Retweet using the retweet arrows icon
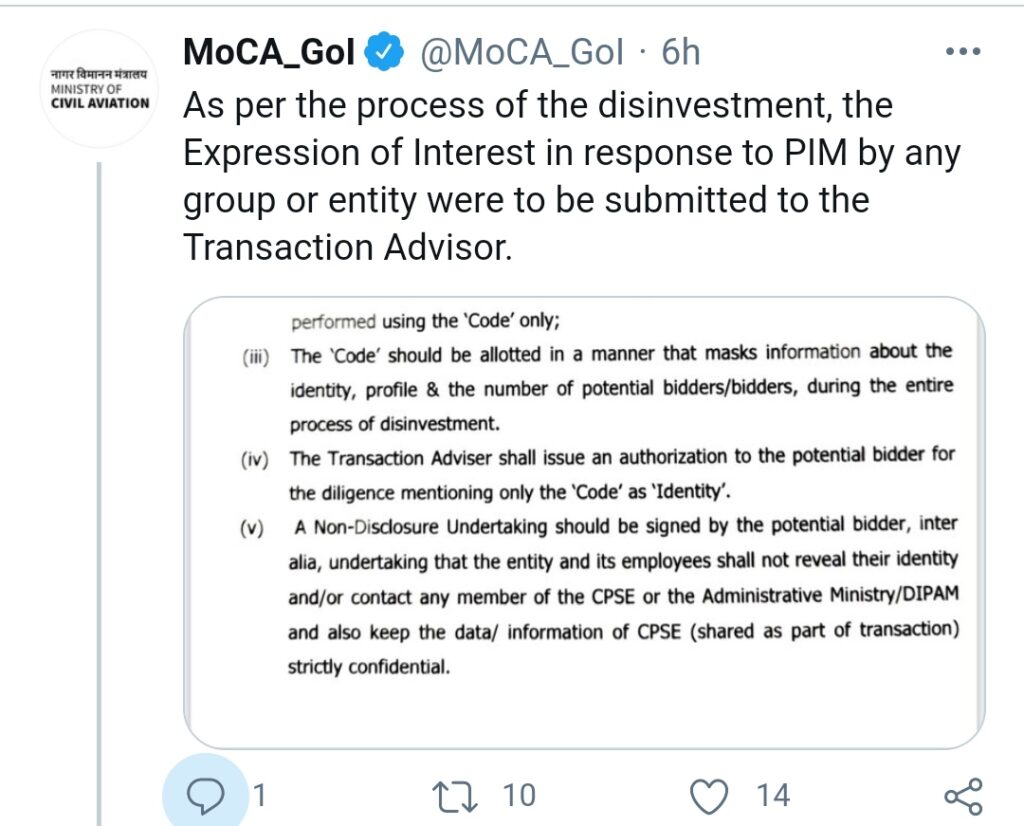Image resolution: width=1024 pixels, height=826 pixels. pos(455,797)
